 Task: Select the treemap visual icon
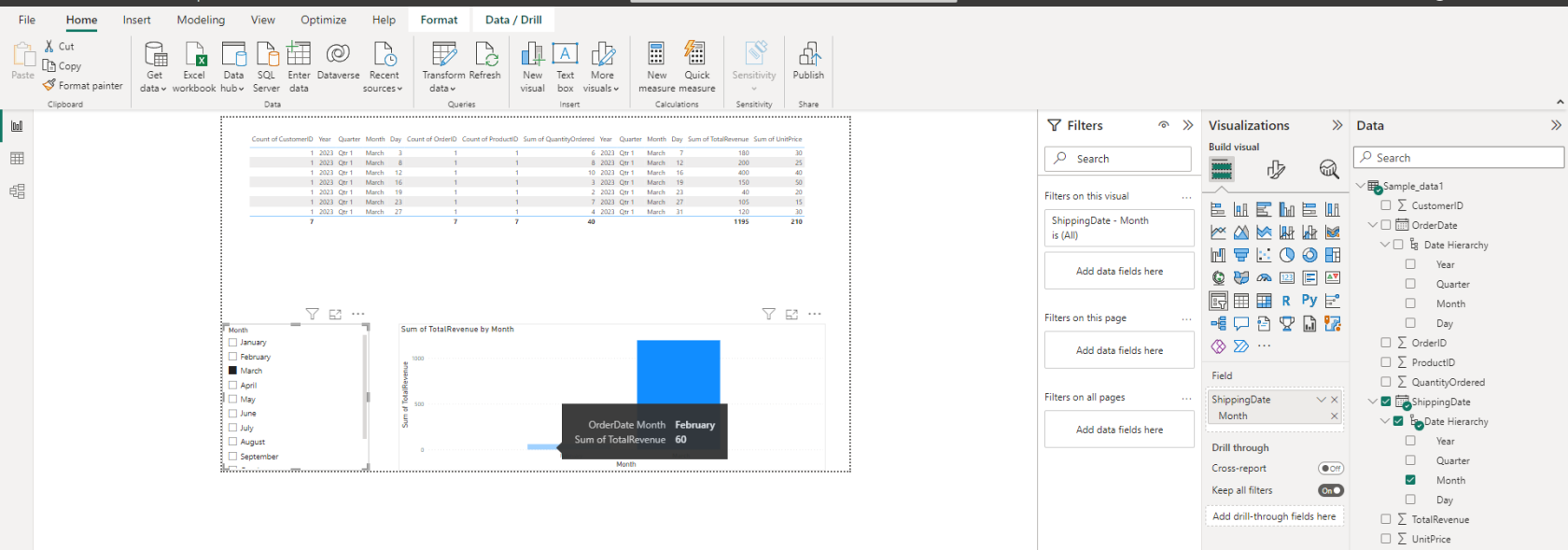1333,255
